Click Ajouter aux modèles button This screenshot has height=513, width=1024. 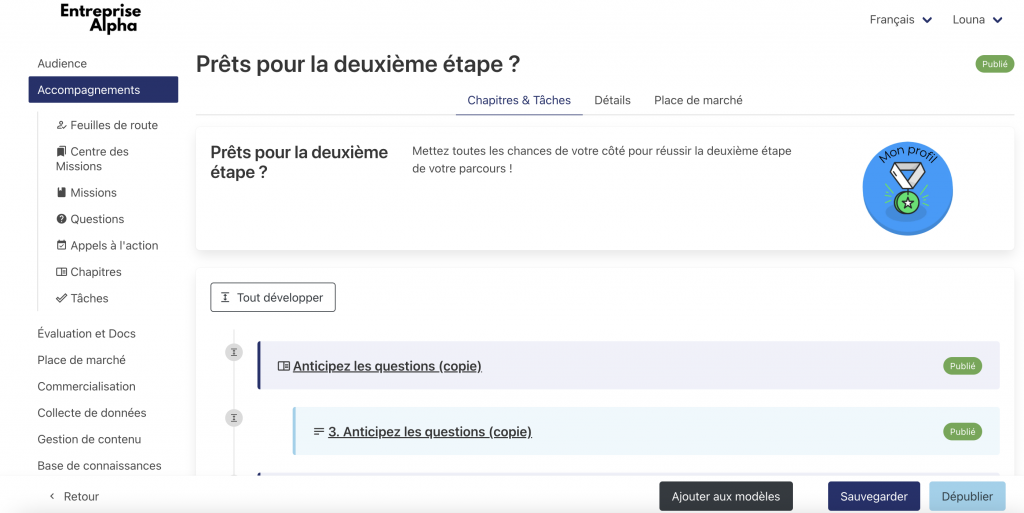pos(725,496)
